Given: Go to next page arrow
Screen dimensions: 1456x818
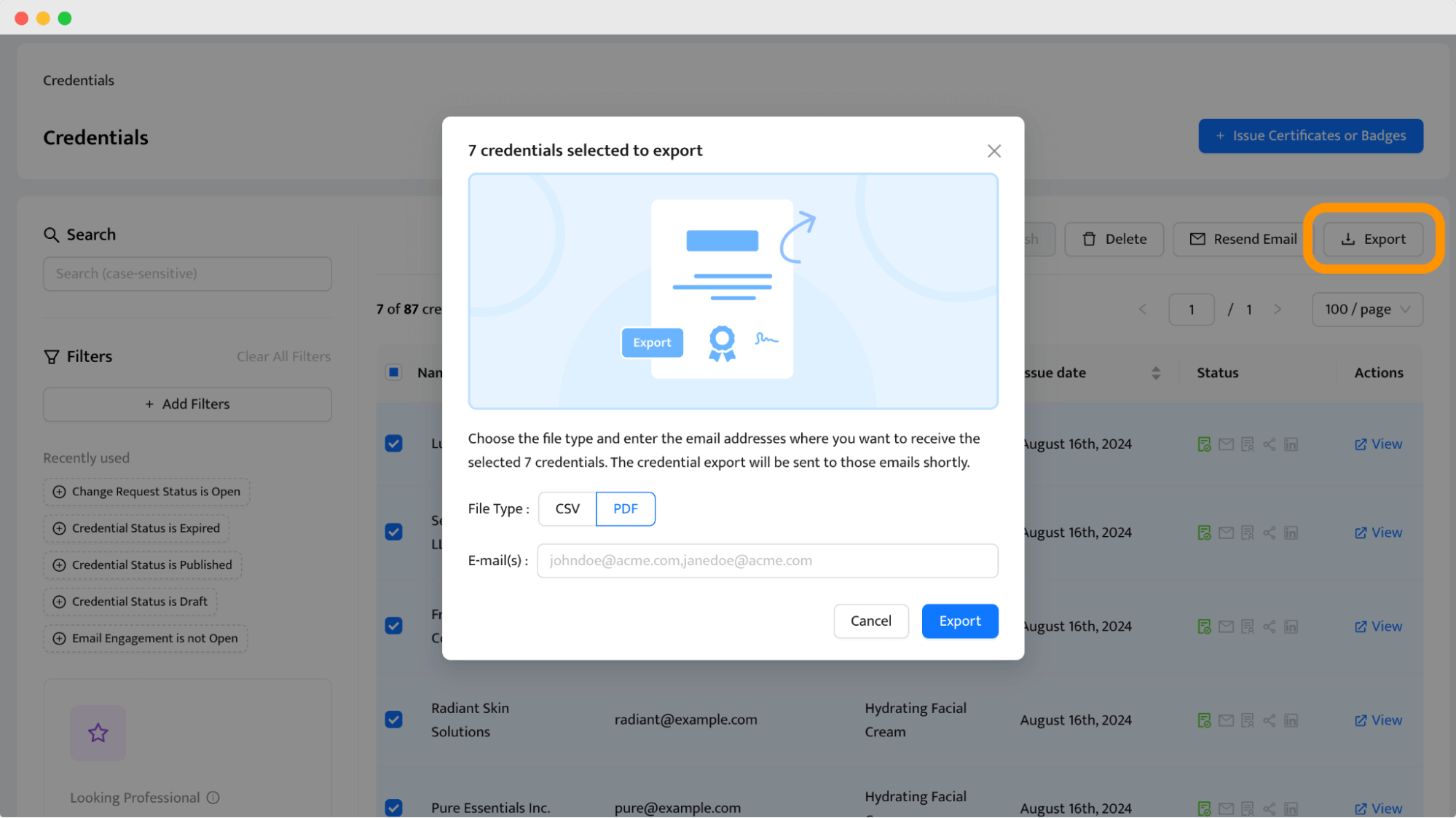Looking at the screenshot, I should pyautogui.click(x=1277, y=310).
